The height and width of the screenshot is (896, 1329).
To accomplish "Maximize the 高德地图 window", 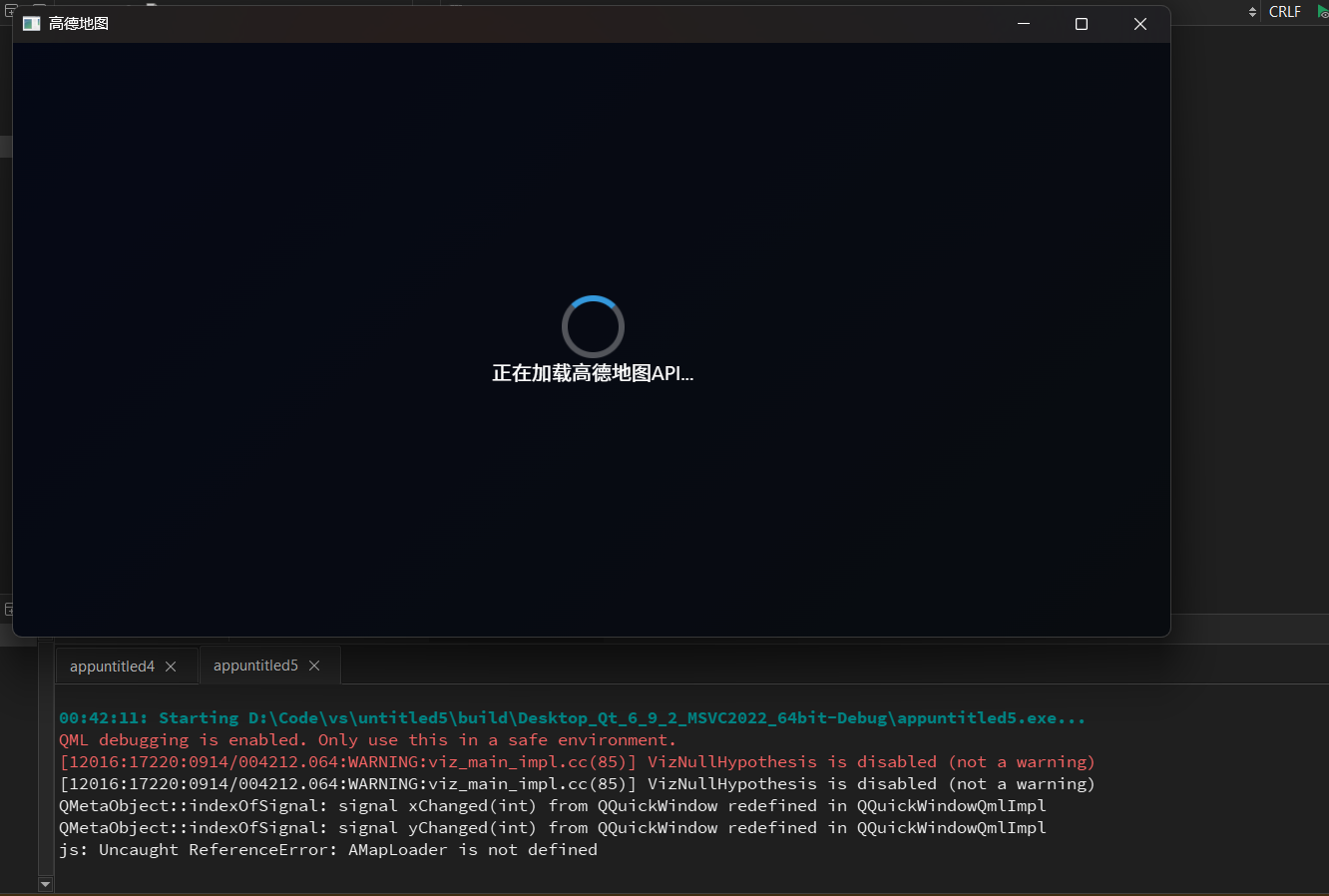I will [1082, 24].
